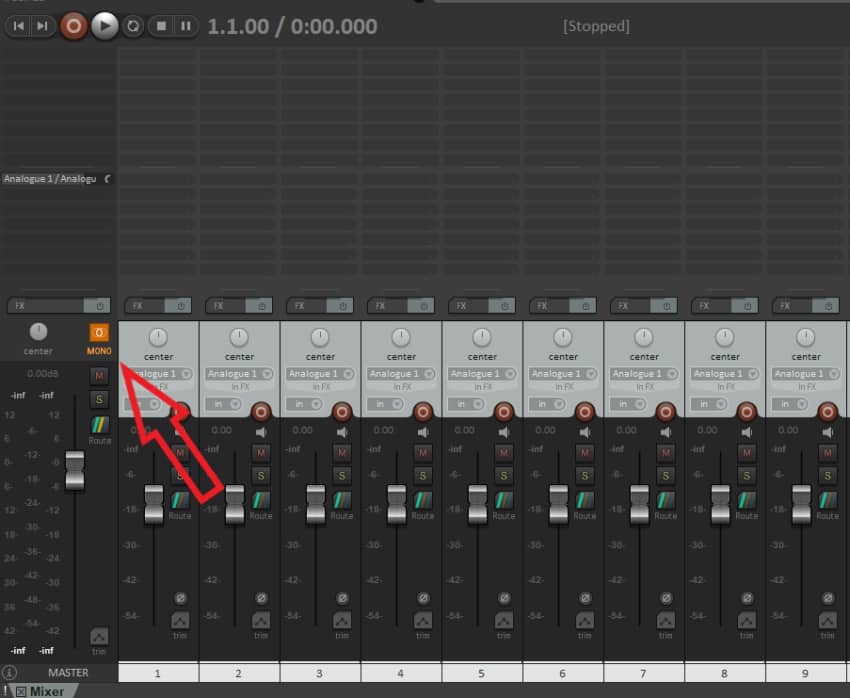Expand the 'in' dropdown on track 8

point(708,404)
